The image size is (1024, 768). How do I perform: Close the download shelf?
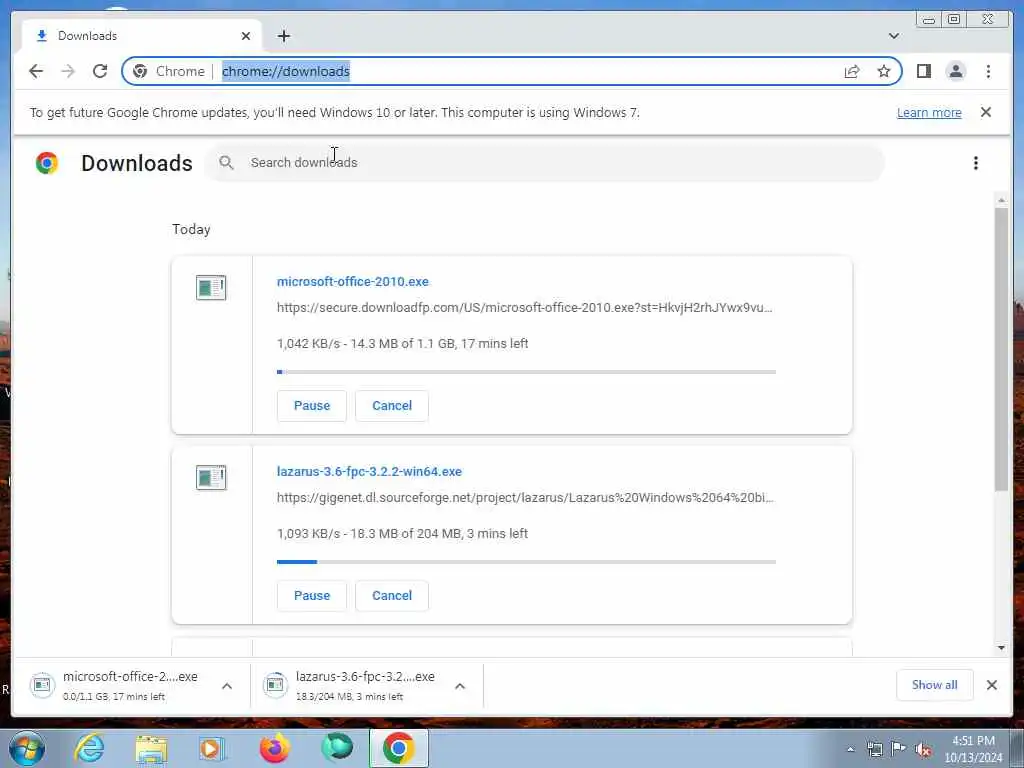pyautogui.click(x=991, y=685)
